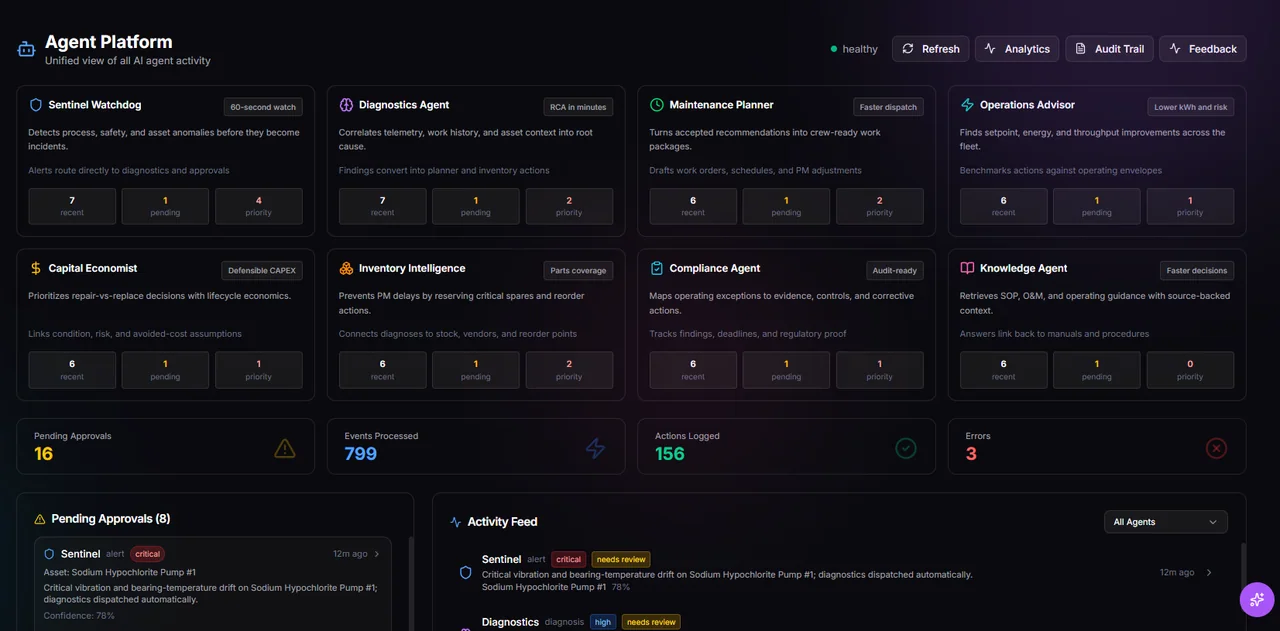Click the Knowledge Agent book icon
Screen dimensions: 1280x631
pyautogui.click(x=967, y=269)
